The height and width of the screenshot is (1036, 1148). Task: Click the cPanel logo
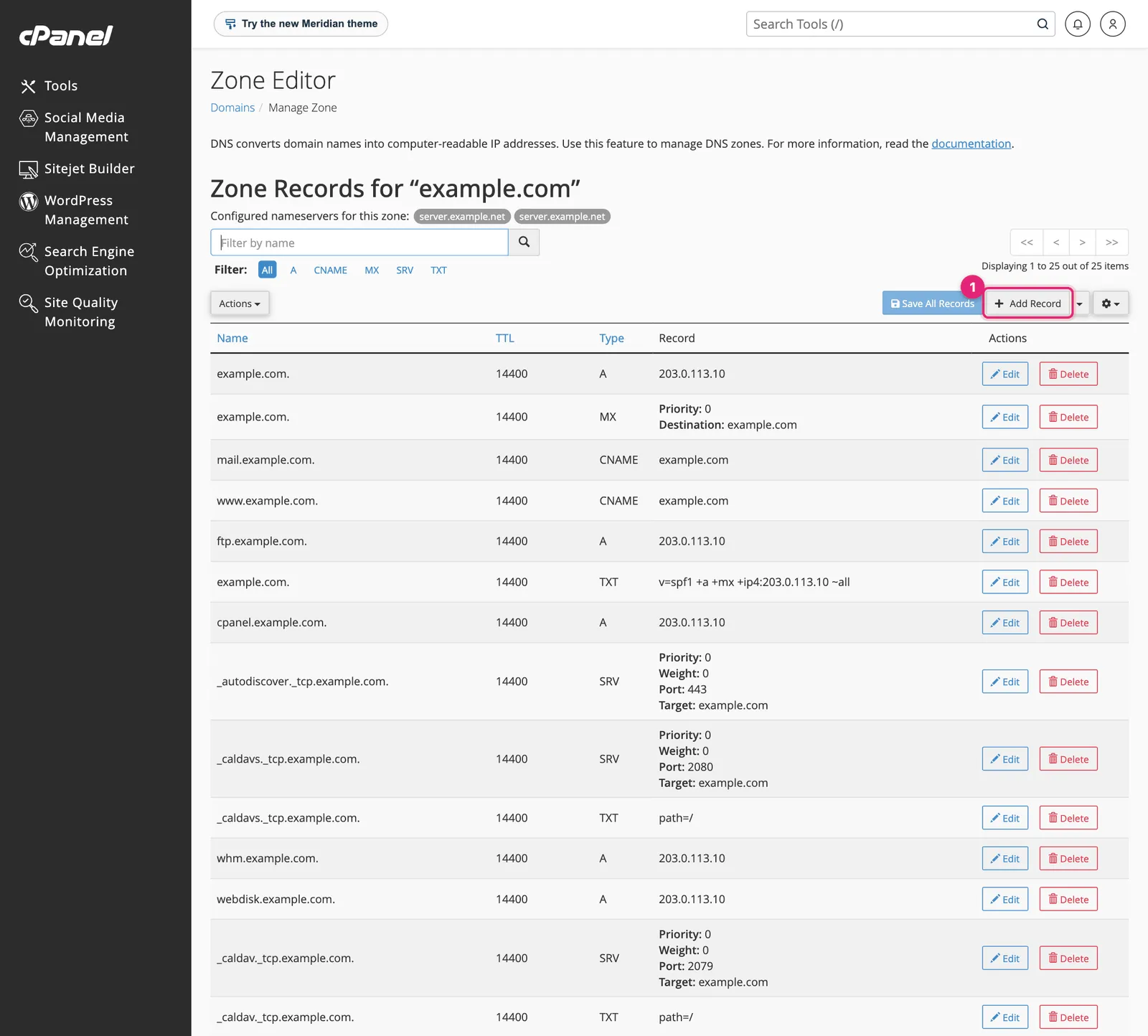coord(66,35)
